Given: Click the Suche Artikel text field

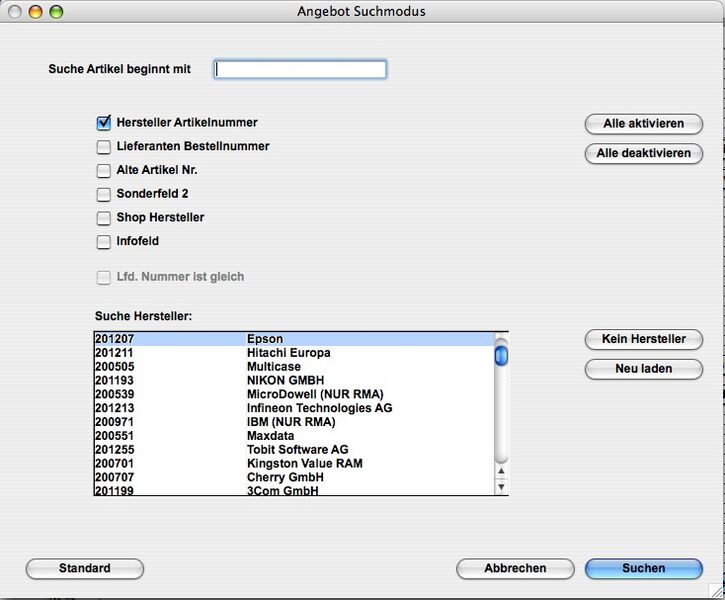Looking at the screenshot, I should pyautogui.click(x=300, y=69).
